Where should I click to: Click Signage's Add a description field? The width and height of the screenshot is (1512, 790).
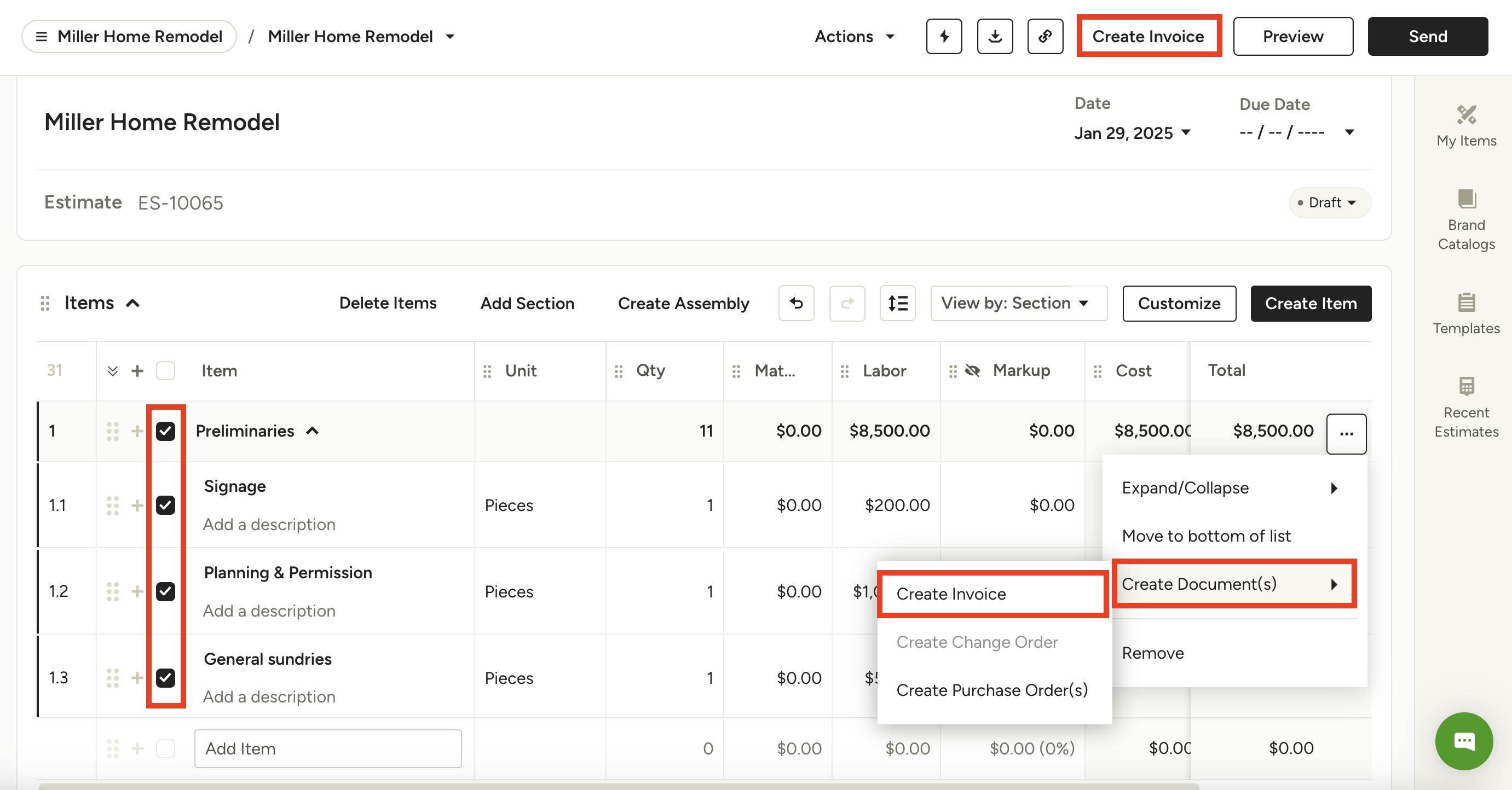pyautogui.click(x=269, y=524)
